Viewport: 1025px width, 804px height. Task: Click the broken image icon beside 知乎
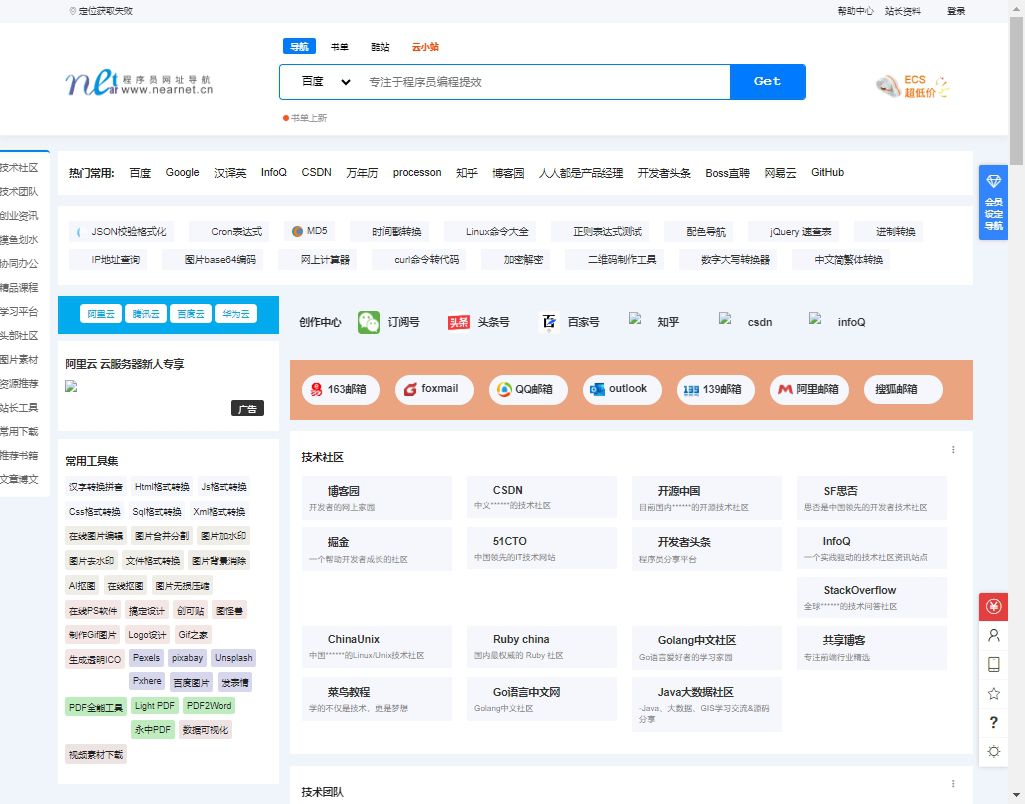(x=635, y=319)
